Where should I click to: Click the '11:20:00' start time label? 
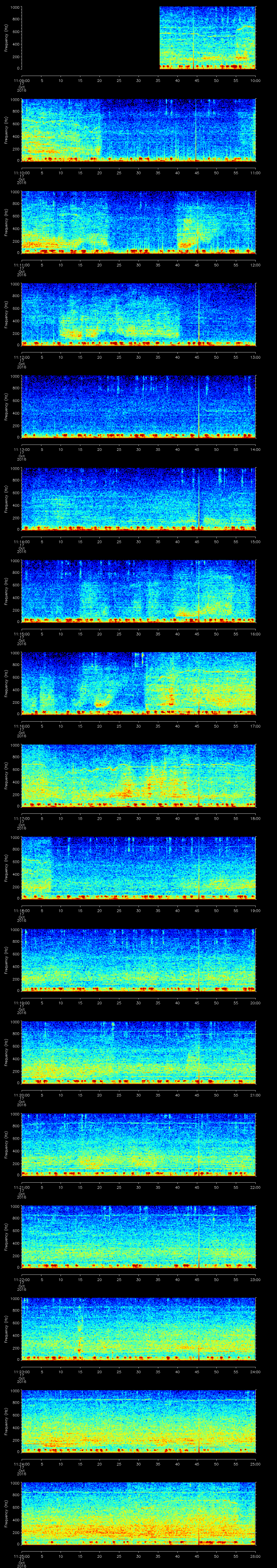(x=22, y=1095)
